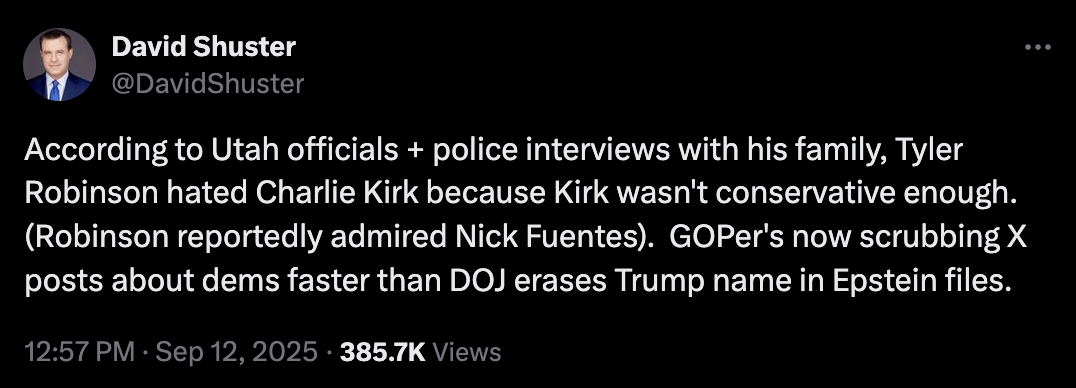
Task: Click the word Views in the footer
Action: click(467, 352)
